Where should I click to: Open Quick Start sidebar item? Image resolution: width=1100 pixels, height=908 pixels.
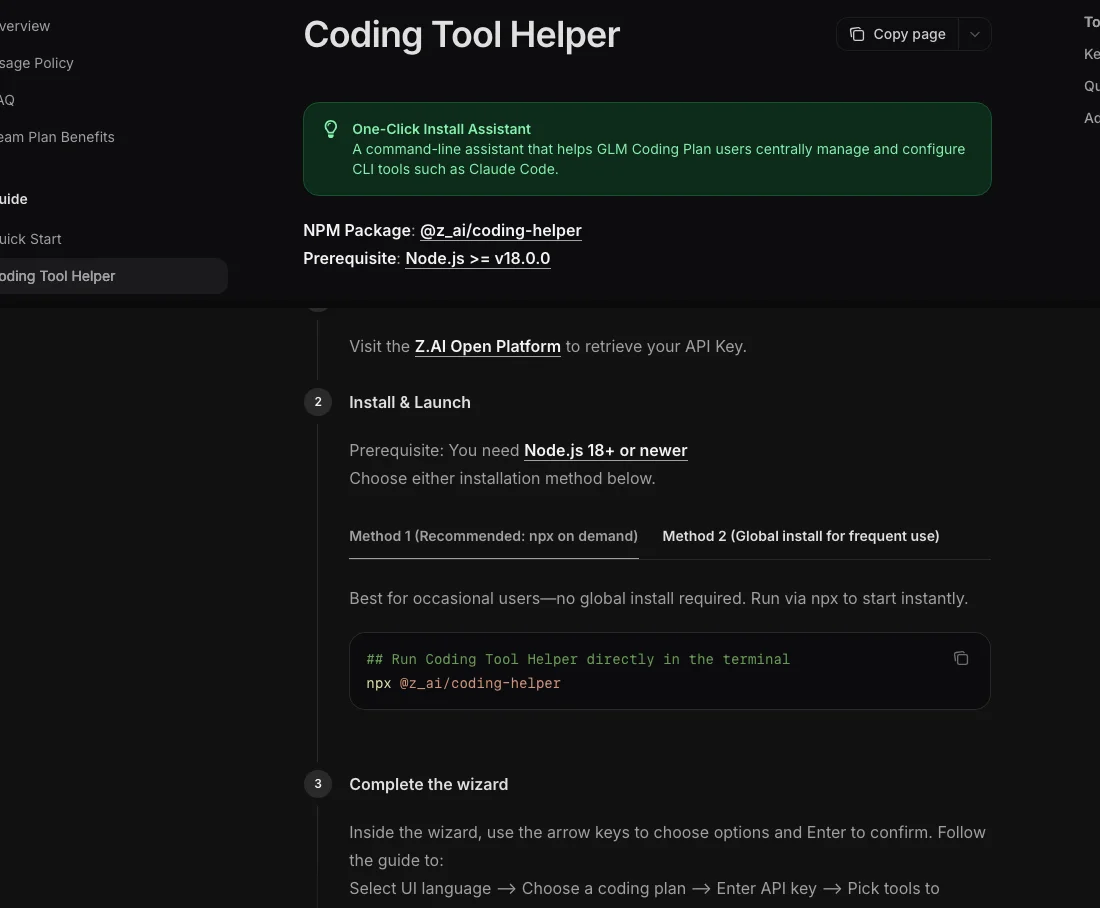click(30, 239)
